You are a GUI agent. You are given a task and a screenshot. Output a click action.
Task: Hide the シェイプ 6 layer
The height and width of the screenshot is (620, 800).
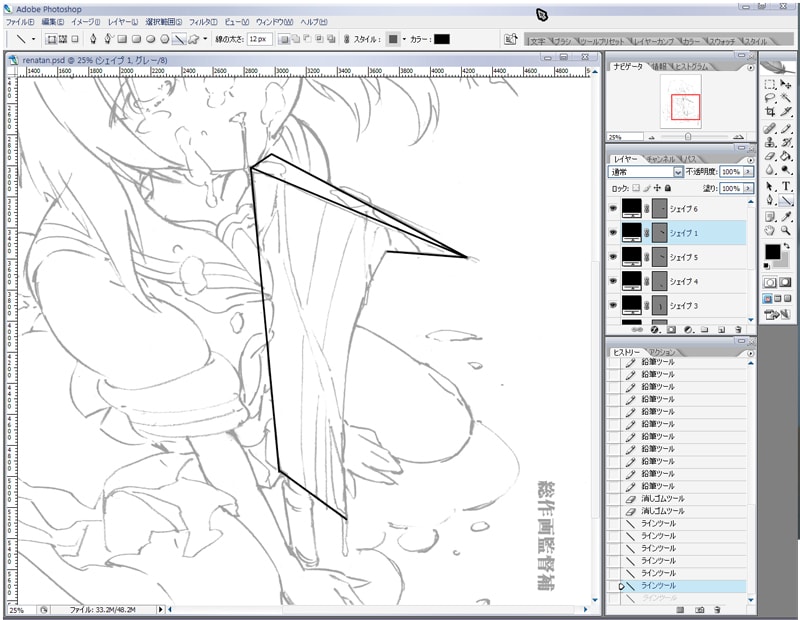click(x=612, y=209)
